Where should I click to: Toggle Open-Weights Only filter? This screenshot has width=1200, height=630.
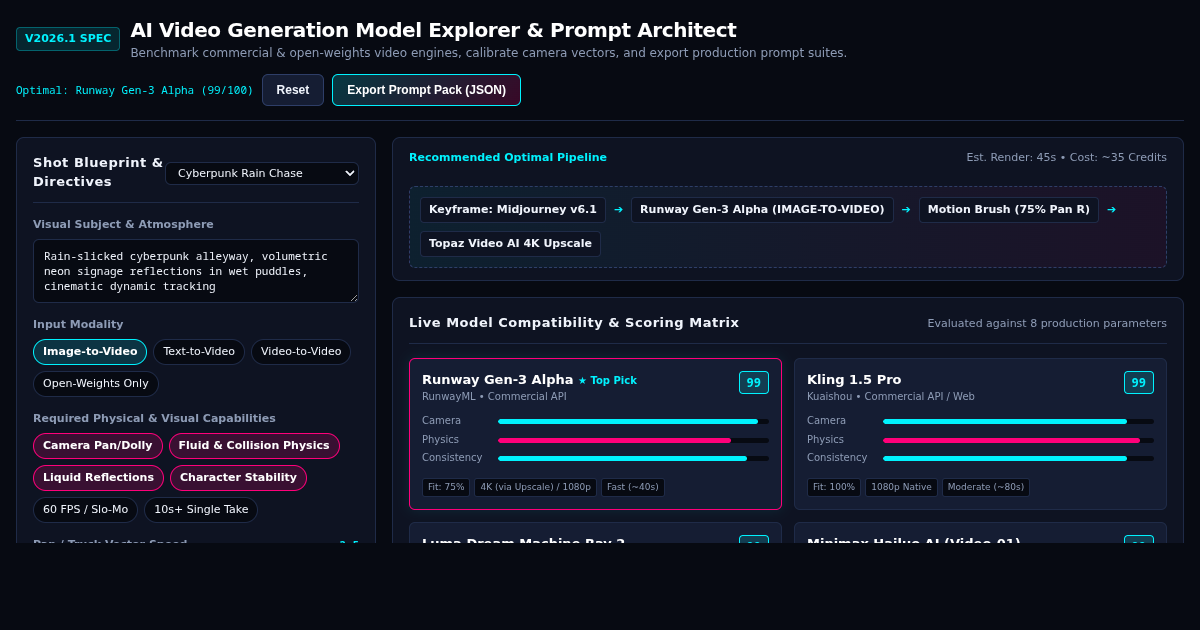(x=96, y=384)
